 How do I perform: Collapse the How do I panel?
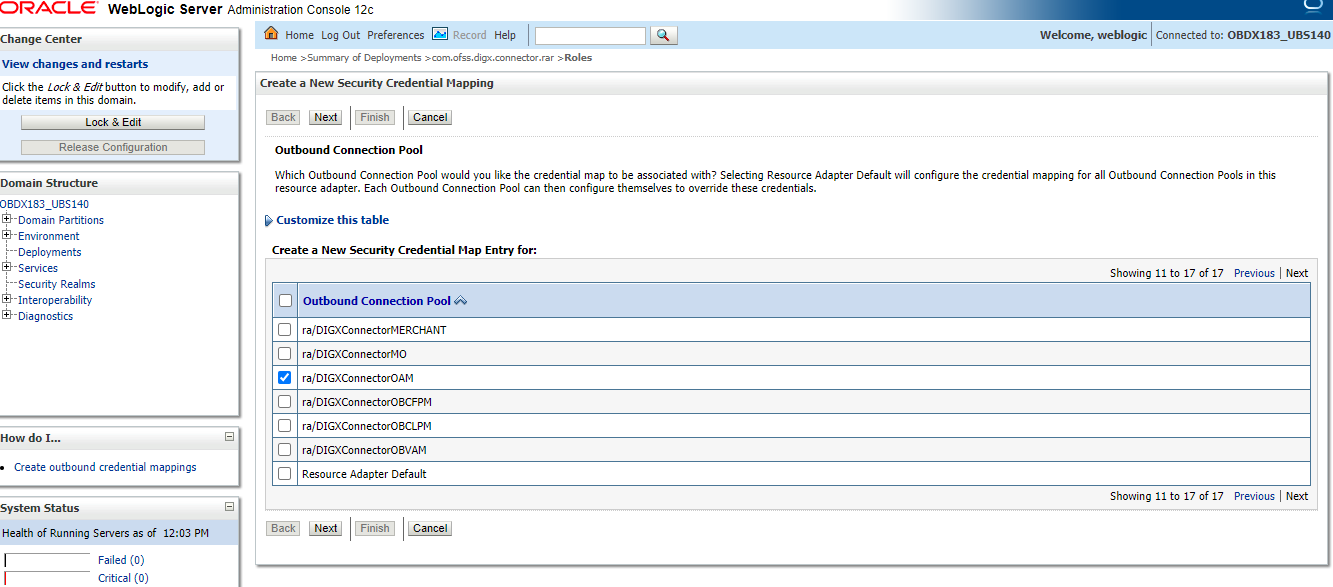point(229,437)
